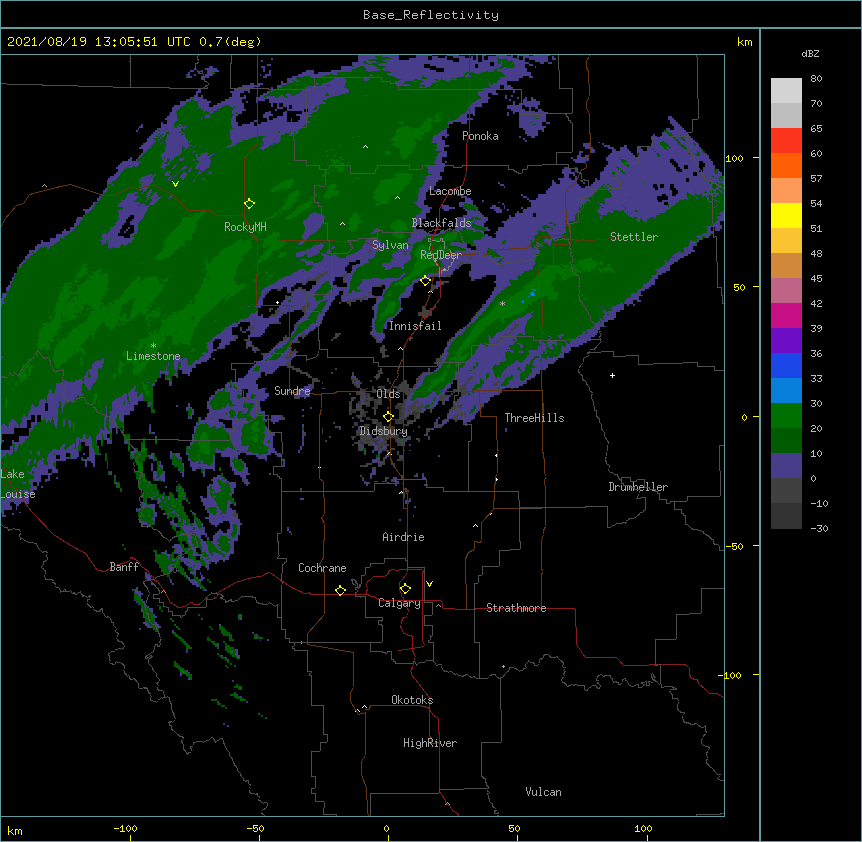
Task: Pick the light blue 30-33 dBZ legend swatch
Action: point(786,391)
